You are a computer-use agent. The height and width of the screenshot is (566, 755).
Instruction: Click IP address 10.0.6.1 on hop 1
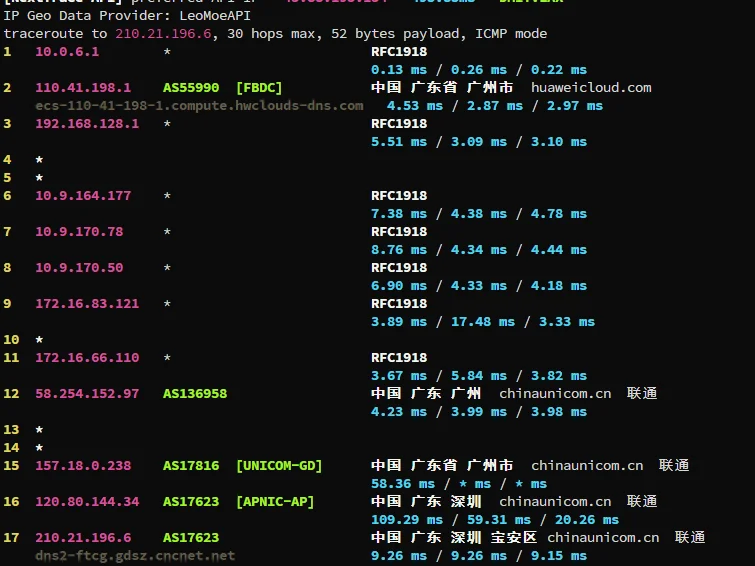pyautogui.click(x=67, y=52)
